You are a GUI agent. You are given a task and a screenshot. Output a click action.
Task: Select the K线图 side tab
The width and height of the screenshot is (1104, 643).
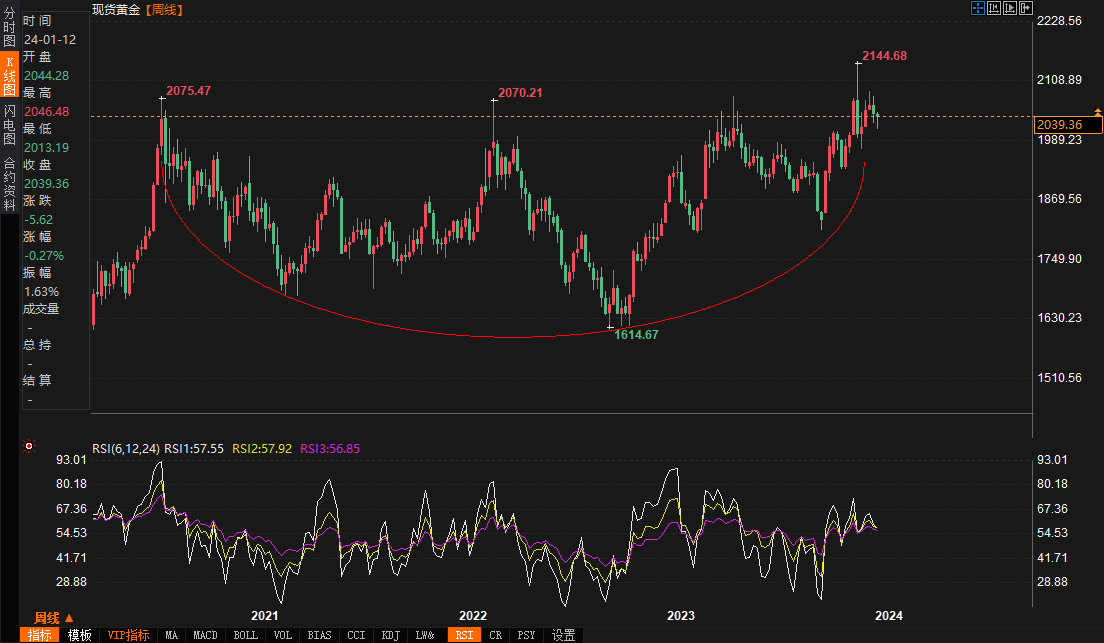coord(9,75)
